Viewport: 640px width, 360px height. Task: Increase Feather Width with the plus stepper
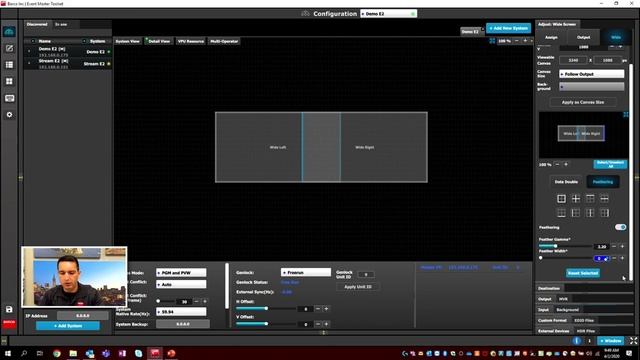(x=622, y=258)
